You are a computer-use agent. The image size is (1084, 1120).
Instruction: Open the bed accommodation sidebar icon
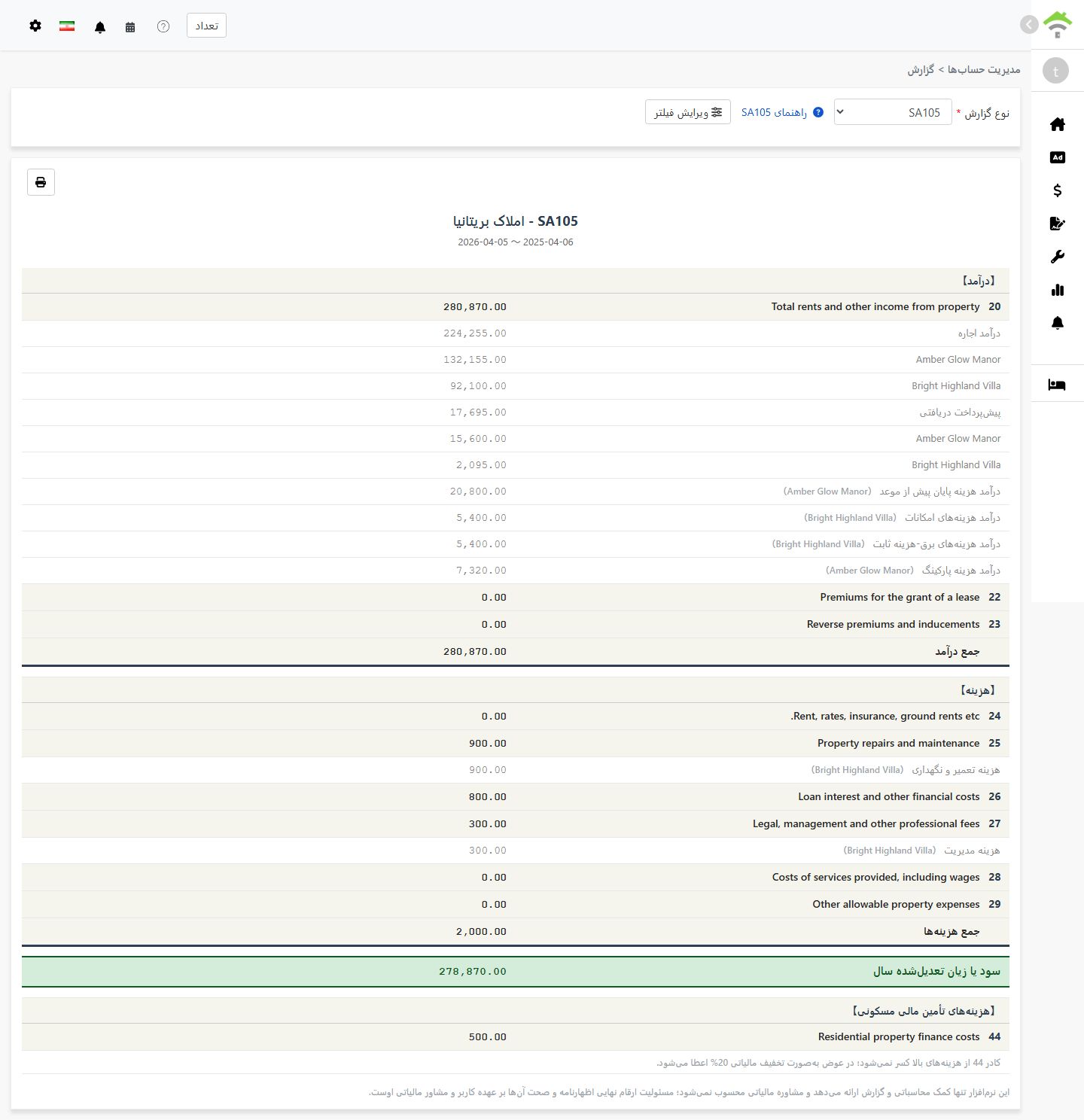[x=1057, y=385]
